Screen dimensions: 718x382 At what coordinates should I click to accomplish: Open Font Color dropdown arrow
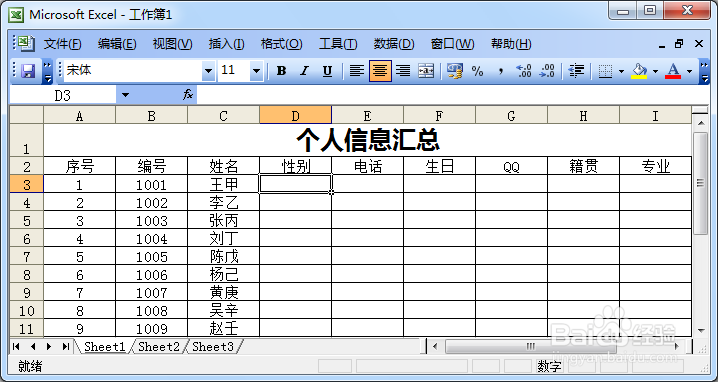click(x=689, y=71)
